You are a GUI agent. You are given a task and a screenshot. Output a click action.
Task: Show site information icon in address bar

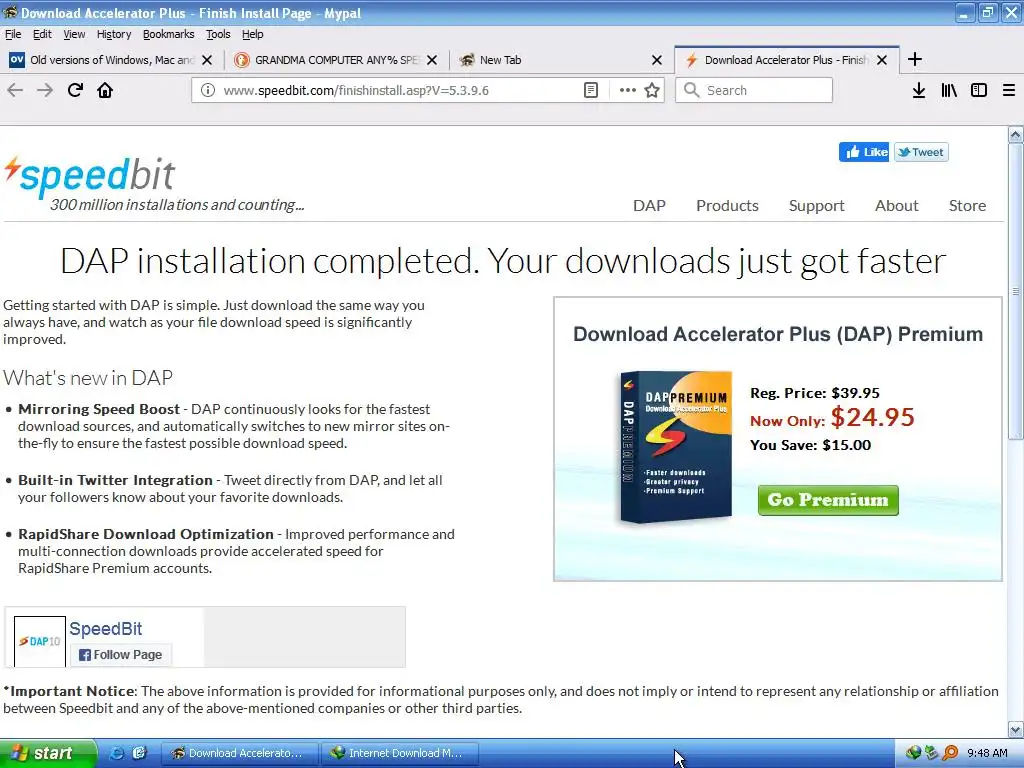click(x=208, y=90)
